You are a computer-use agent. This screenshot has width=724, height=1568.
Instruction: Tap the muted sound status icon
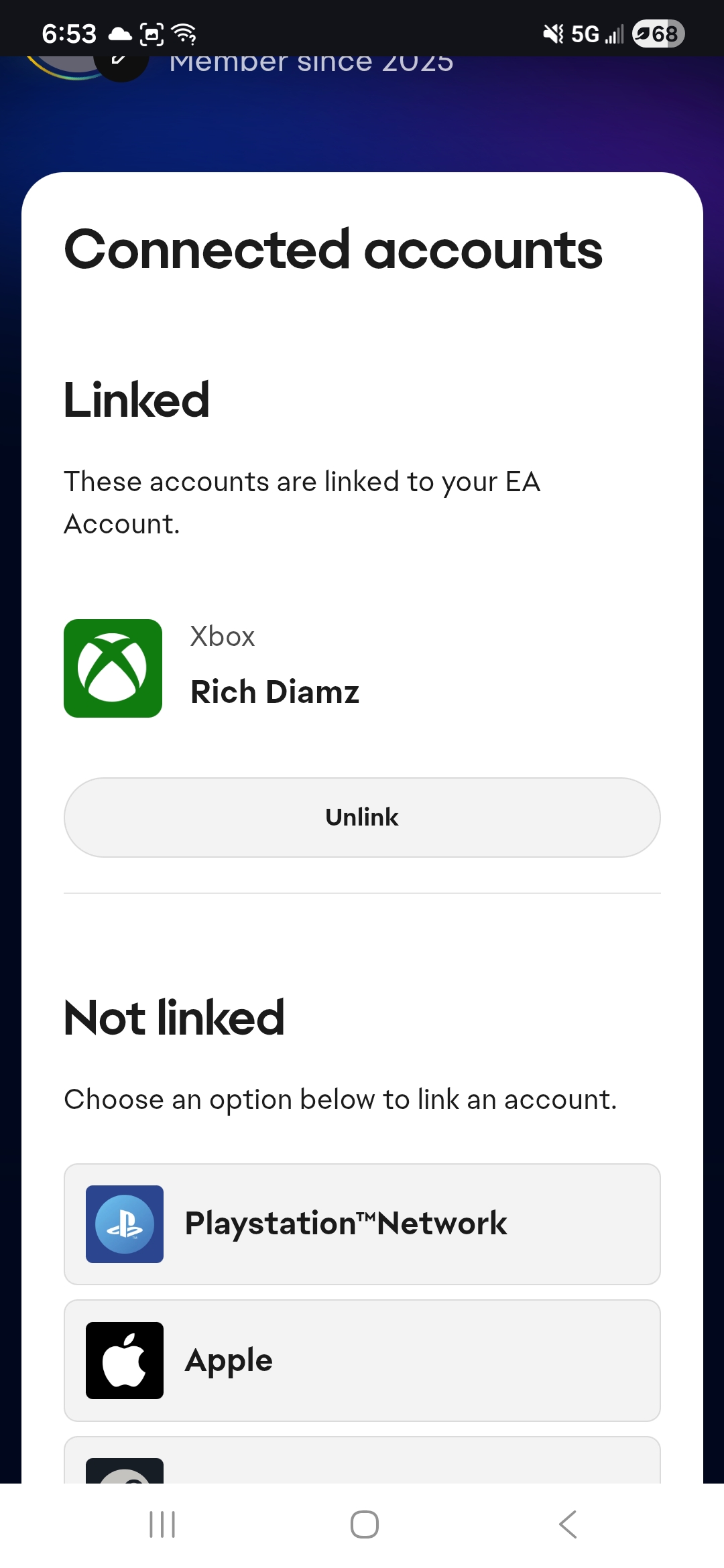click(x=553, y=34)
